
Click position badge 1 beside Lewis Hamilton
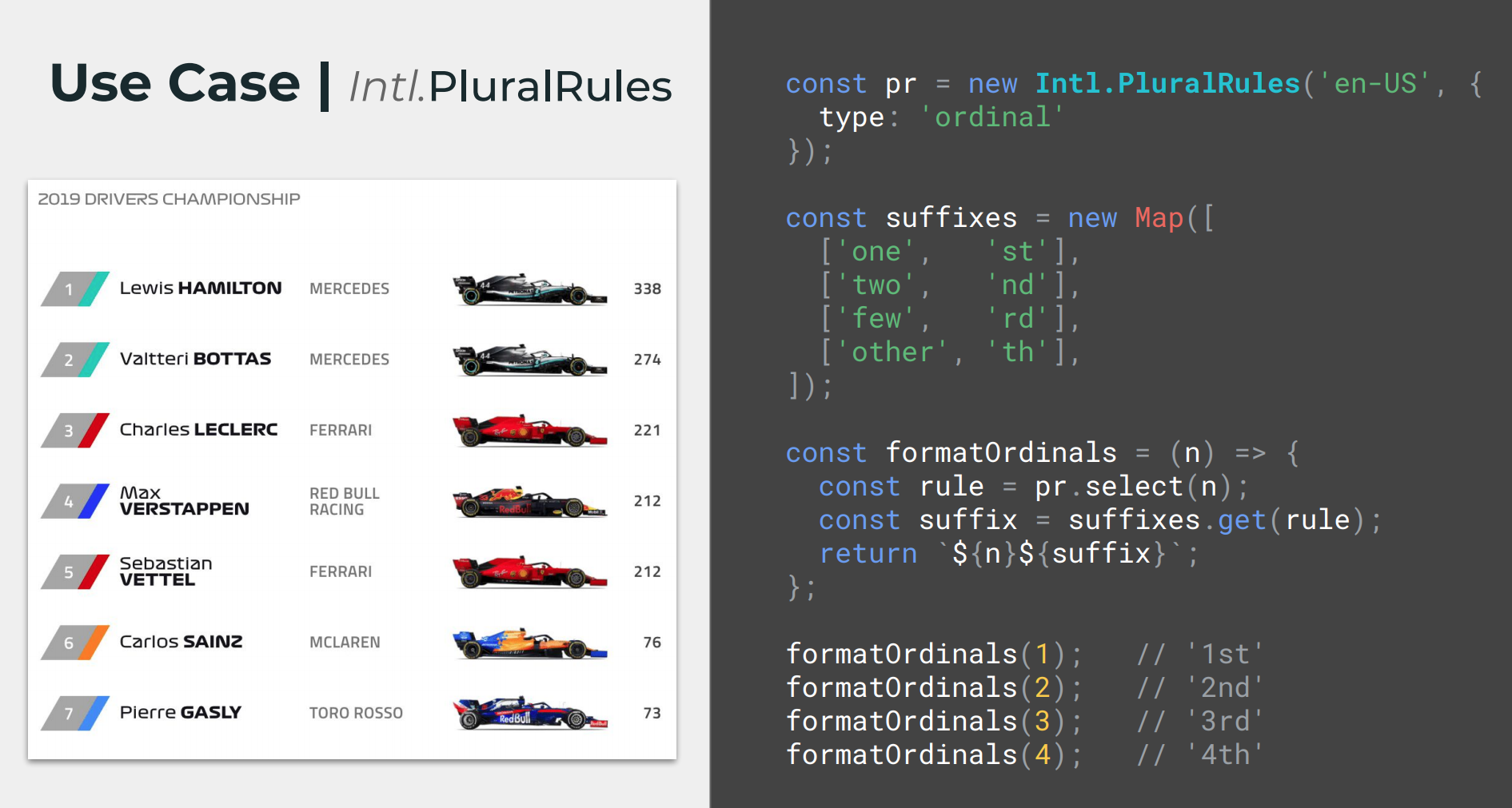(x=75, y=289)
